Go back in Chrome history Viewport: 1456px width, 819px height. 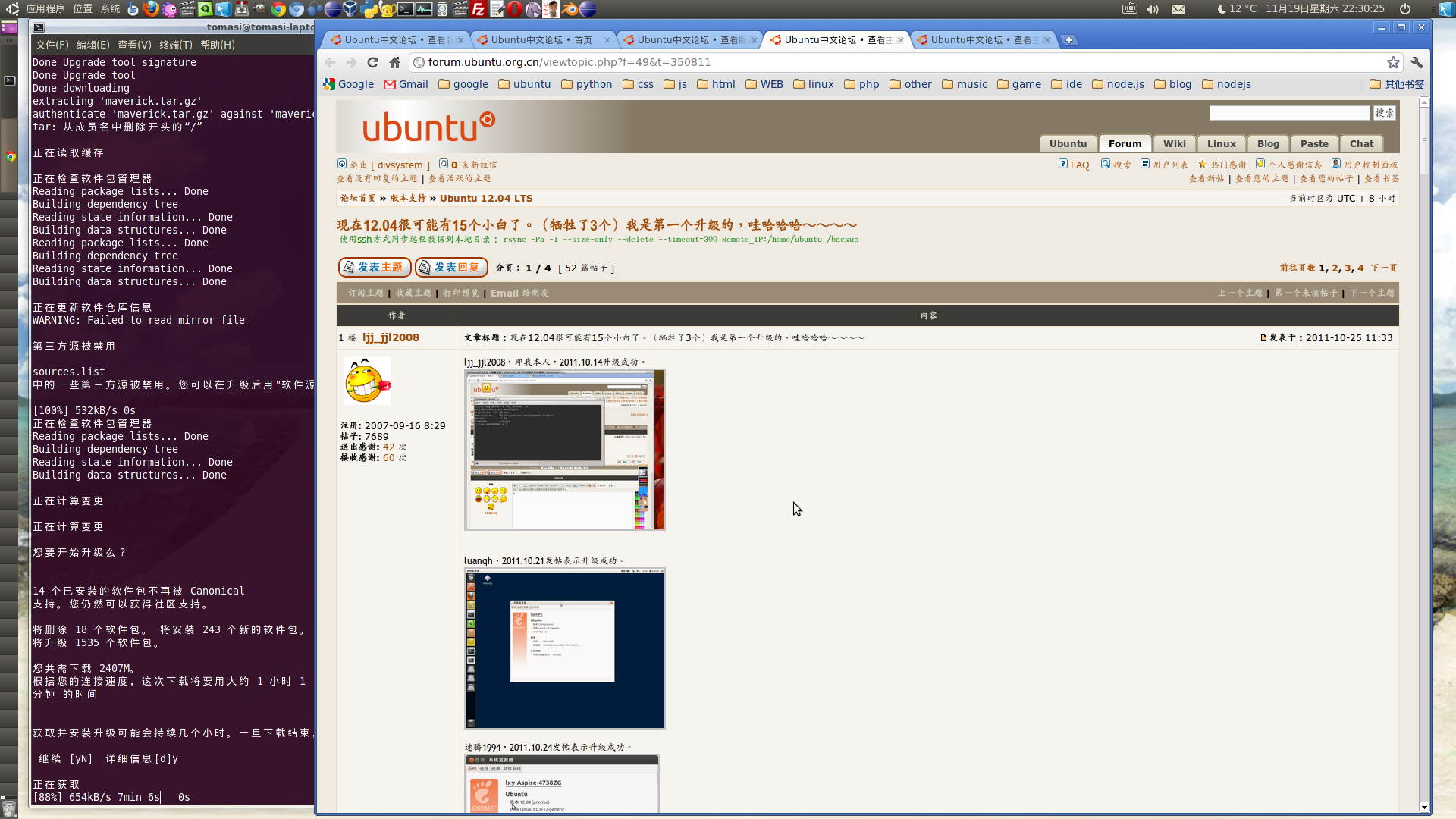point(330,62)
